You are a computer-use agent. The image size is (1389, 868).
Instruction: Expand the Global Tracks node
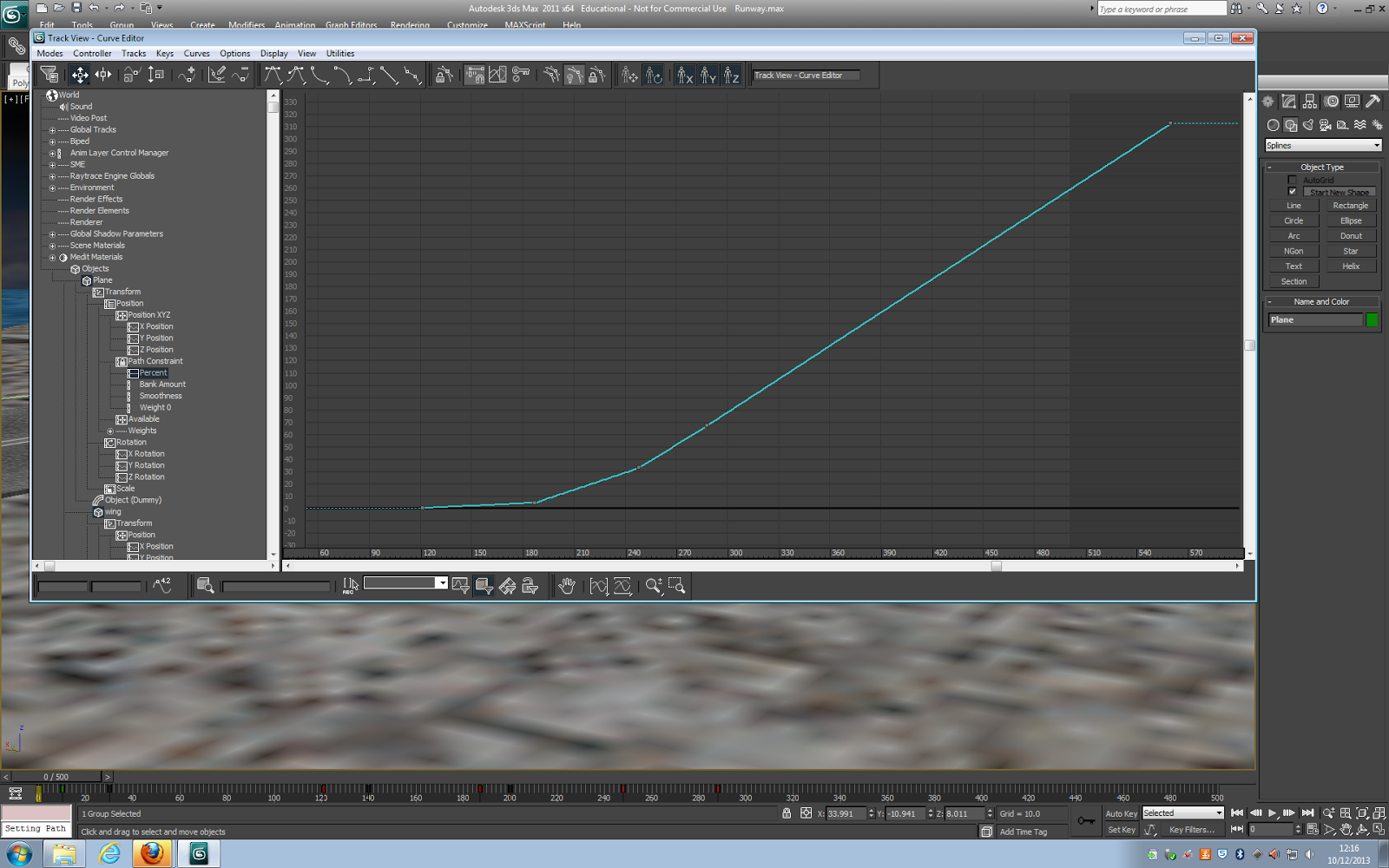click(52, 129)
